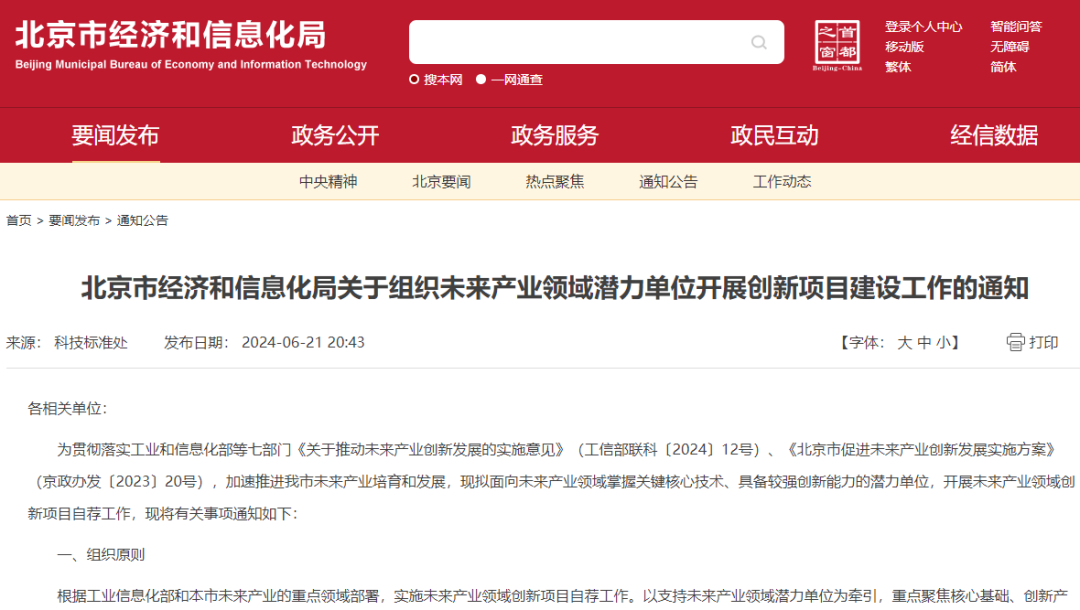Screen dimensions: 1080x610
Task: Open the 热点聚焦 subnavigation link
Action: [x=554, y=182]
